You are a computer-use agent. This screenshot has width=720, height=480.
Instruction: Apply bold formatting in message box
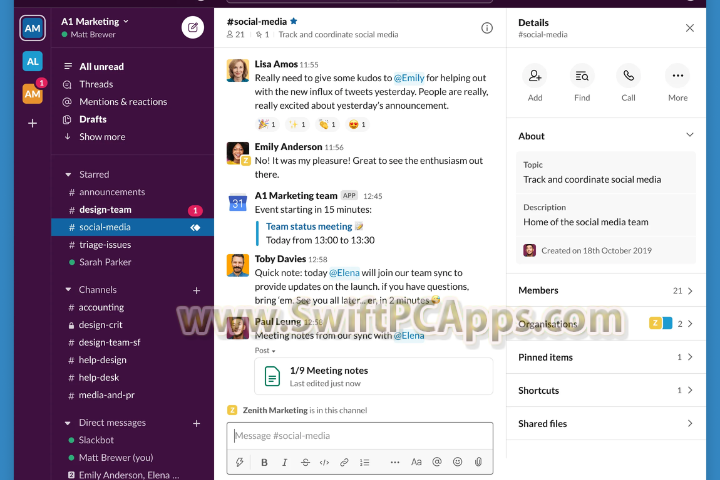(264, 462)
